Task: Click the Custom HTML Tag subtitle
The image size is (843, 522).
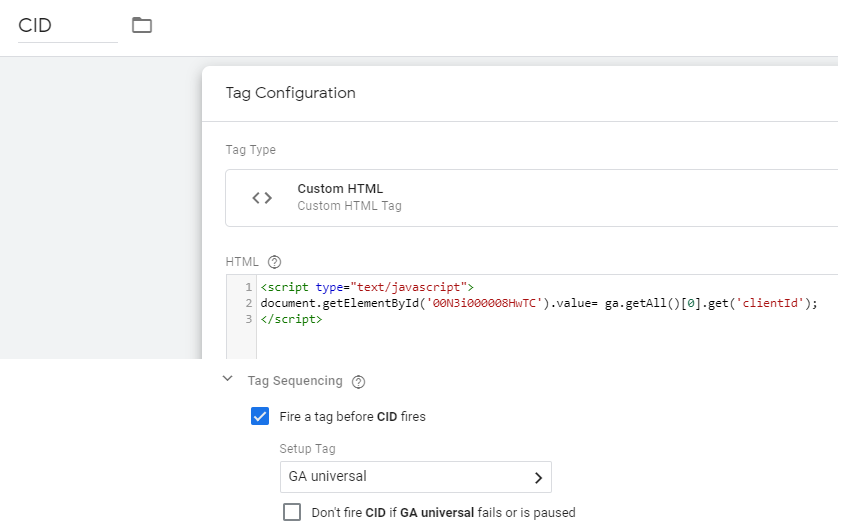Action: tap(349, 206)
